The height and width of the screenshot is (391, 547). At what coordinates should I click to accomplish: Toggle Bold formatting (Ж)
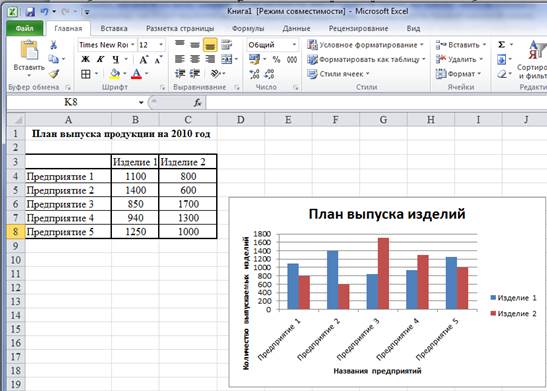tap(85, 59)
